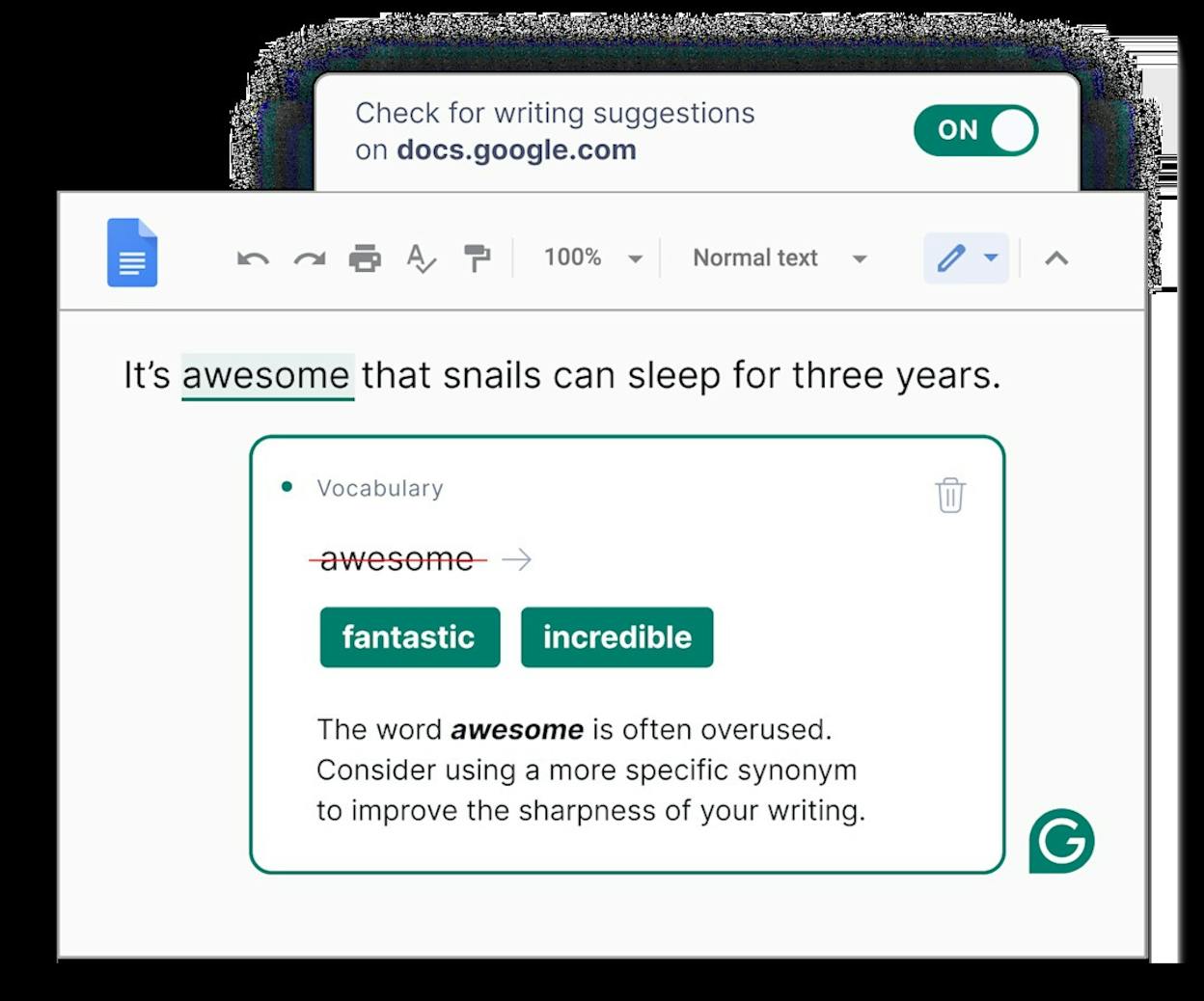Replace with the suggestion incredible
This screenshot has width=1204, height=1001.
point(617,636)
